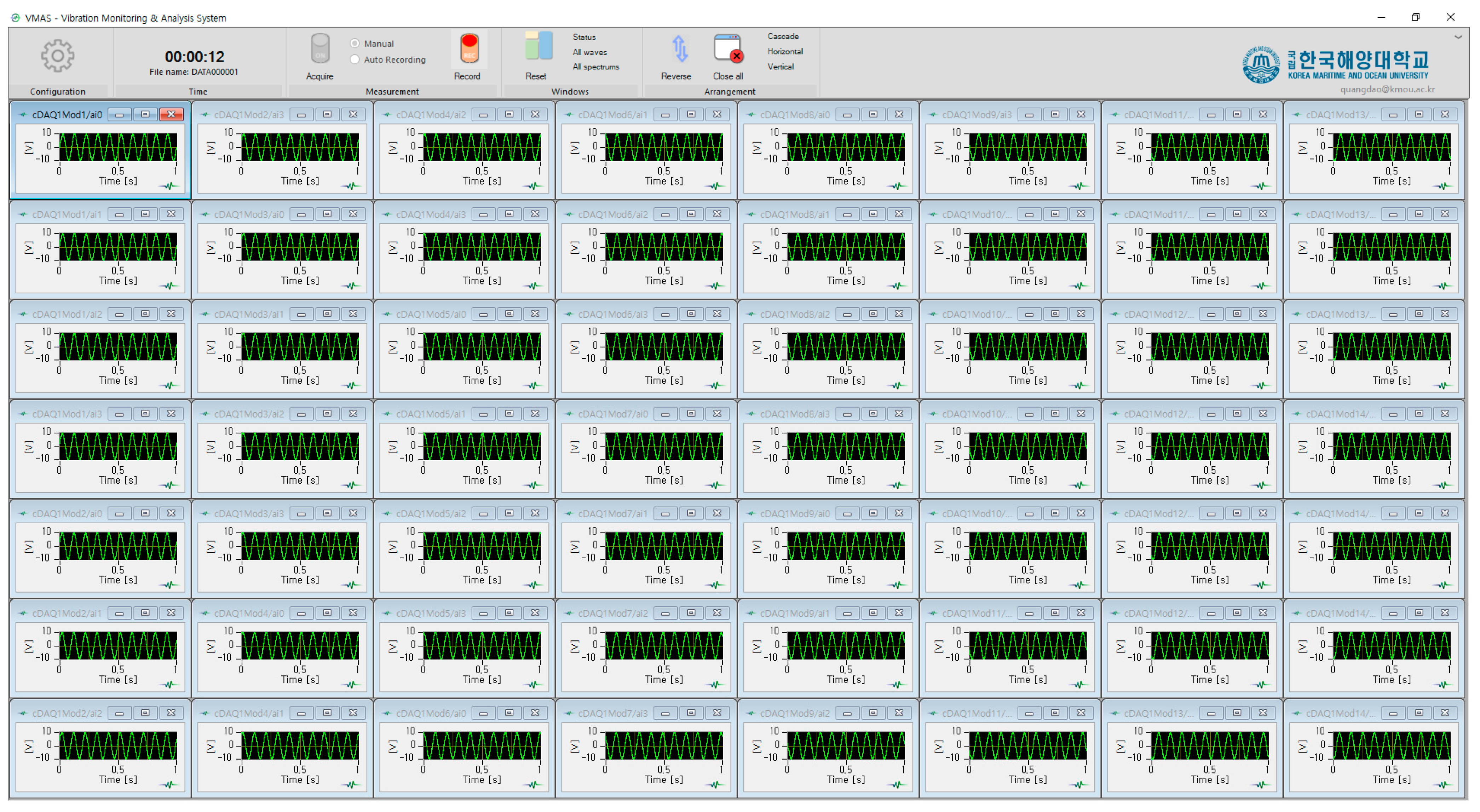Open the Configuration gear icon
1480x812 pixels.
tap(57, 55)
